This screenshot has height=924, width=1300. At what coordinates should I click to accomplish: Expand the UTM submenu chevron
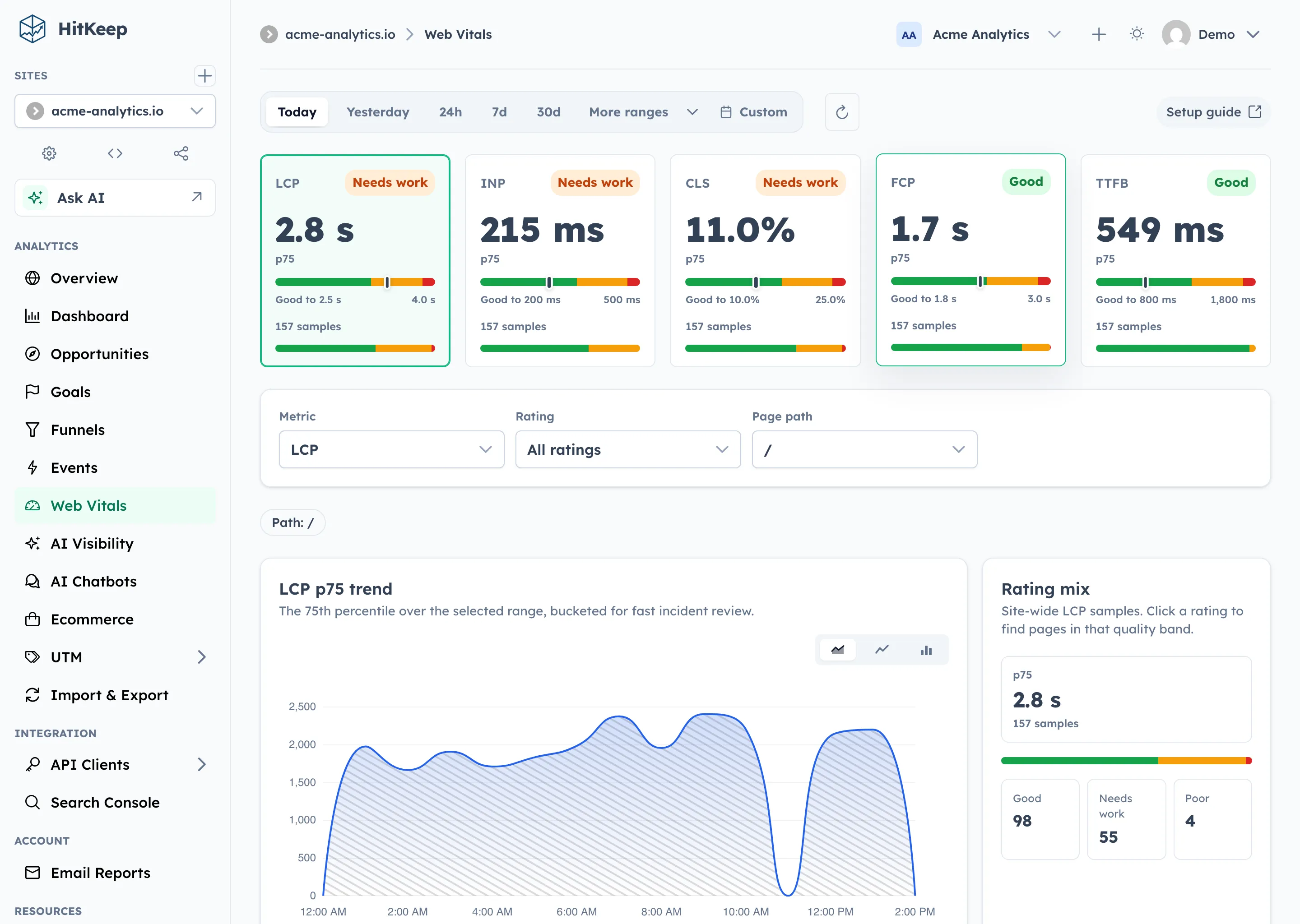pyautogui.click(x=201, y=657)
